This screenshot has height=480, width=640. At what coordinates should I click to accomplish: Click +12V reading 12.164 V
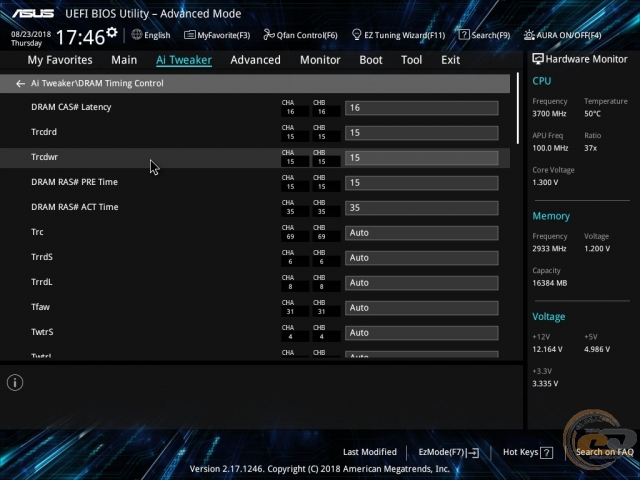547,349
